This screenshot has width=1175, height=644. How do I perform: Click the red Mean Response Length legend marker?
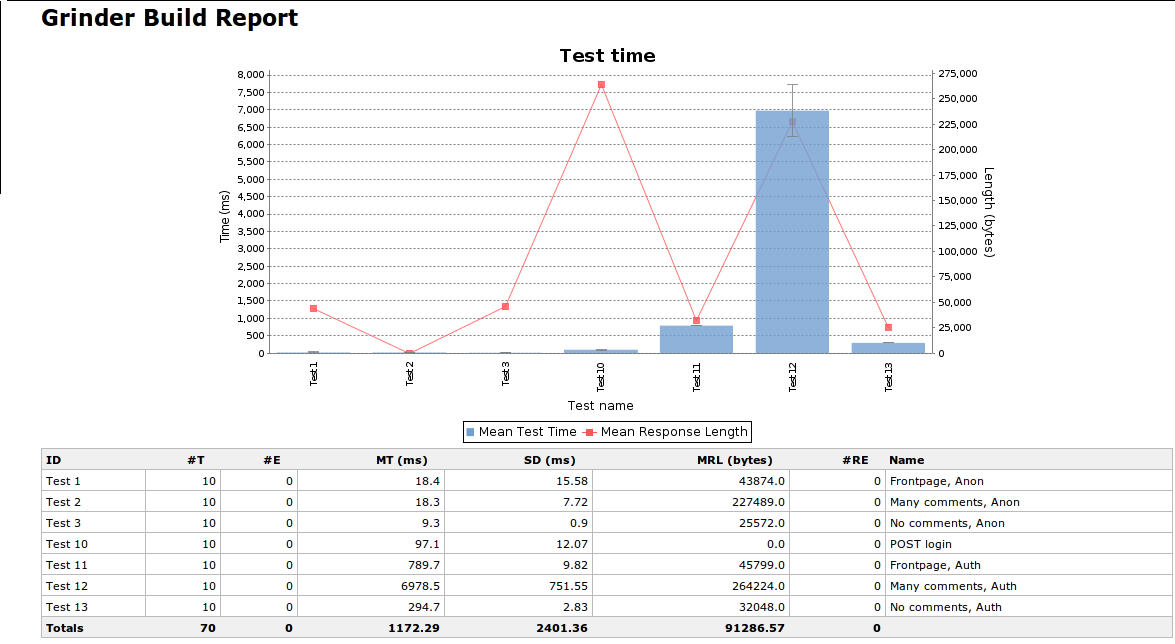tap(591, 432)
